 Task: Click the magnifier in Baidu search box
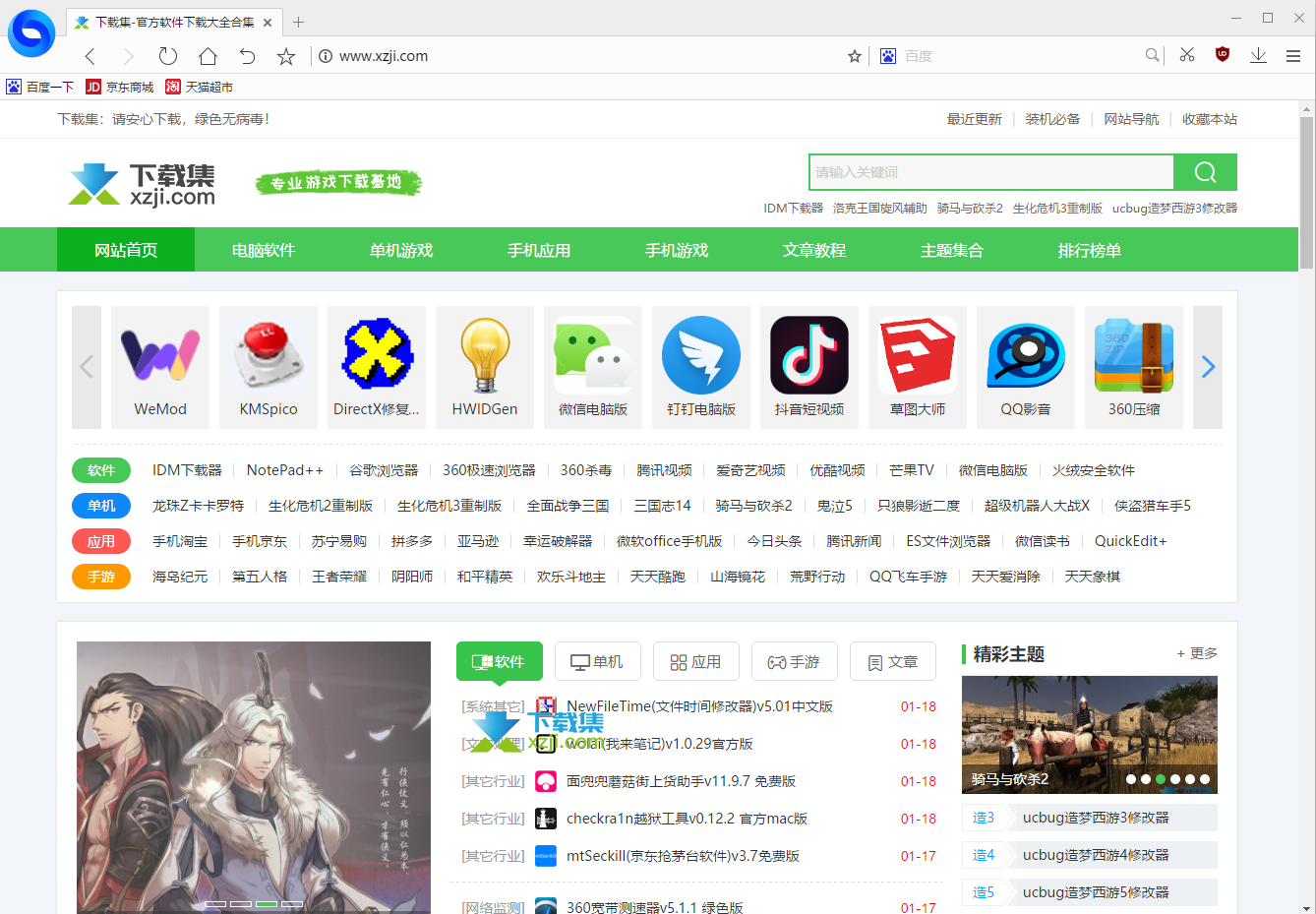1152,56
